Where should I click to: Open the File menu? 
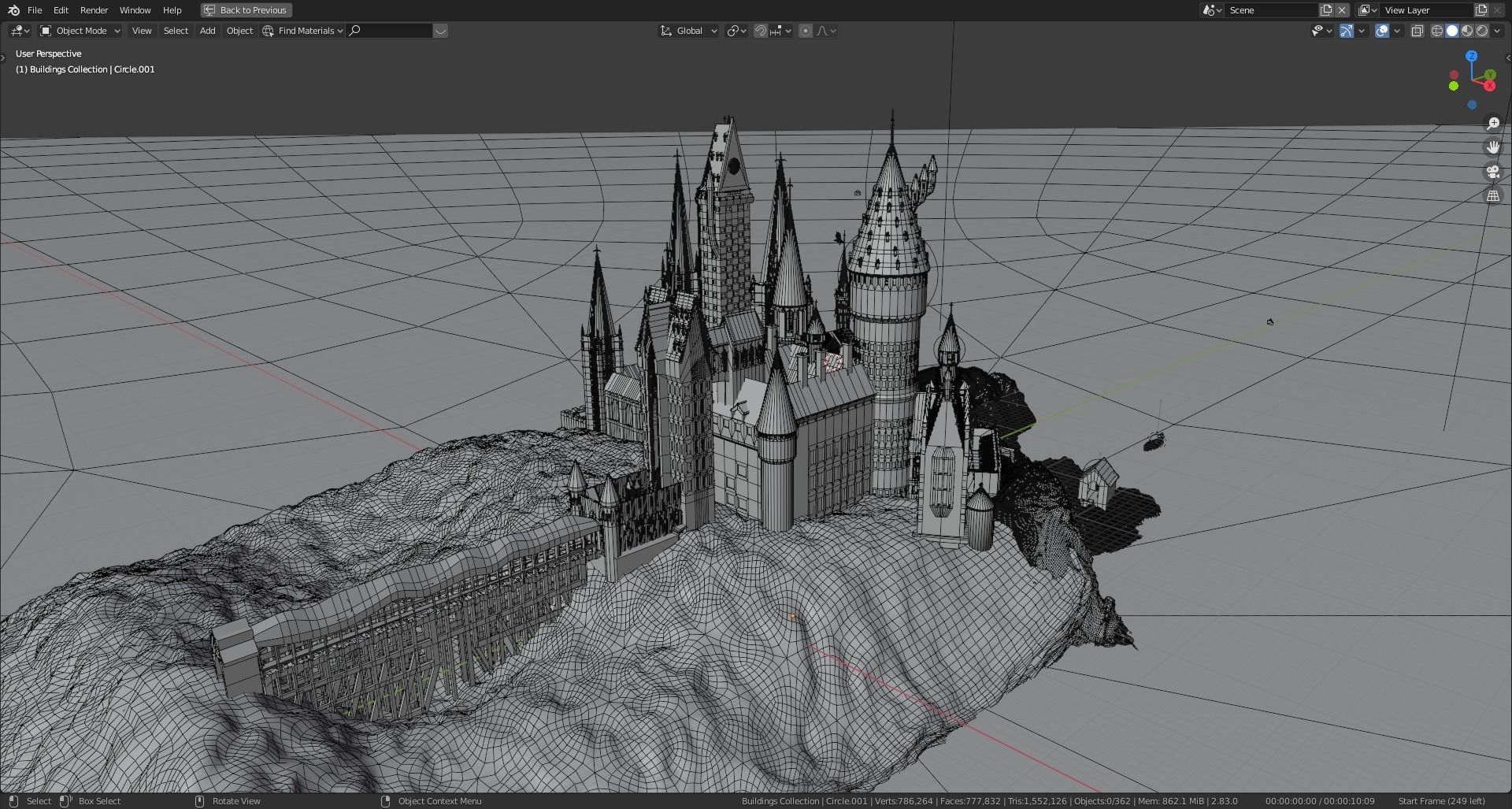tap(35, 10)
